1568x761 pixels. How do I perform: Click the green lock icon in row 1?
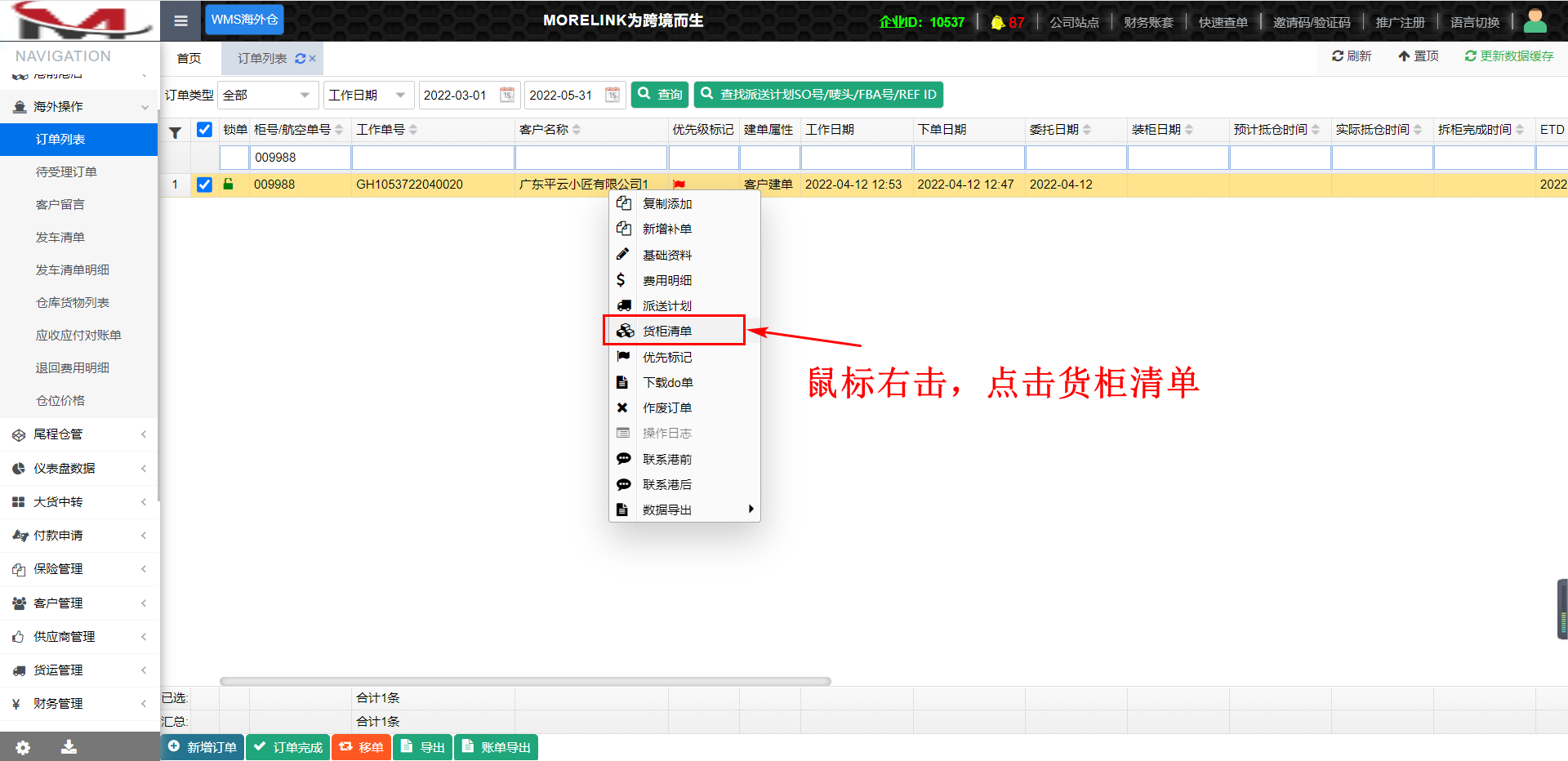pos(229,185)
